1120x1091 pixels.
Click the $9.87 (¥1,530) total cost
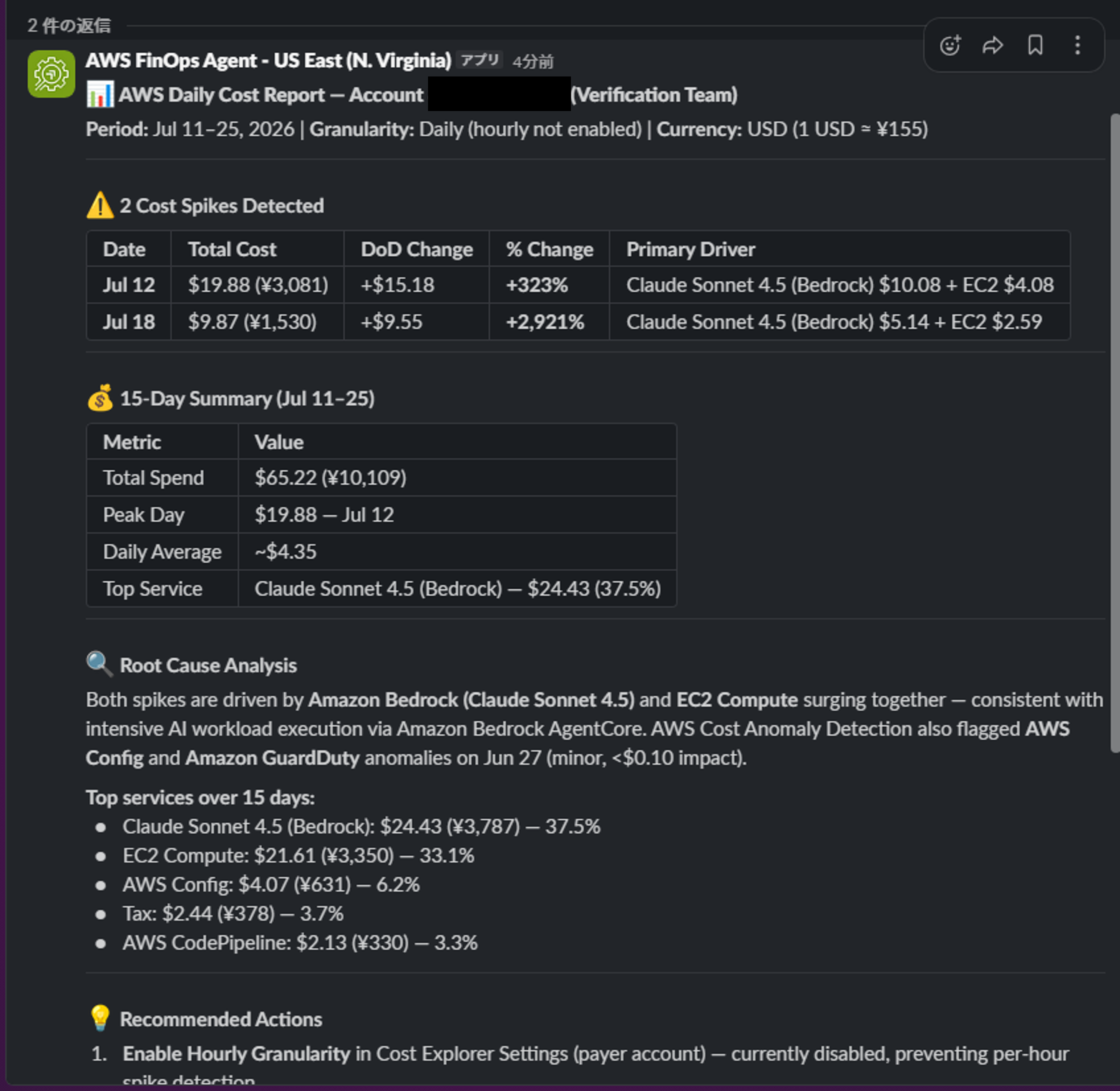(252, 321)
